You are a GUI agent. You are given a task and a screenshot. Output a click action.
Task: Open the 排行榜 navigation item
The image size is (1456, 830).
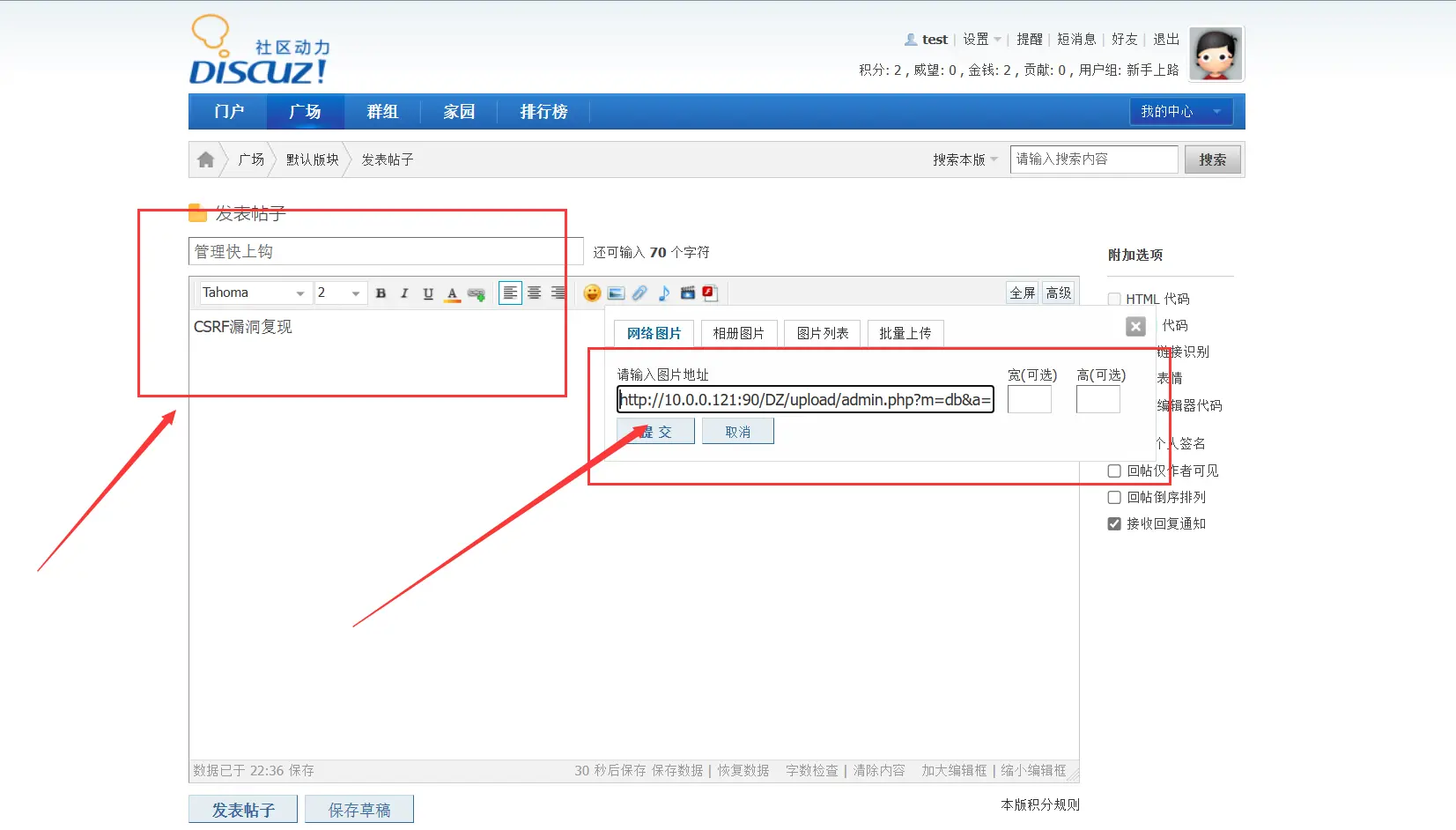pos(543,112)
